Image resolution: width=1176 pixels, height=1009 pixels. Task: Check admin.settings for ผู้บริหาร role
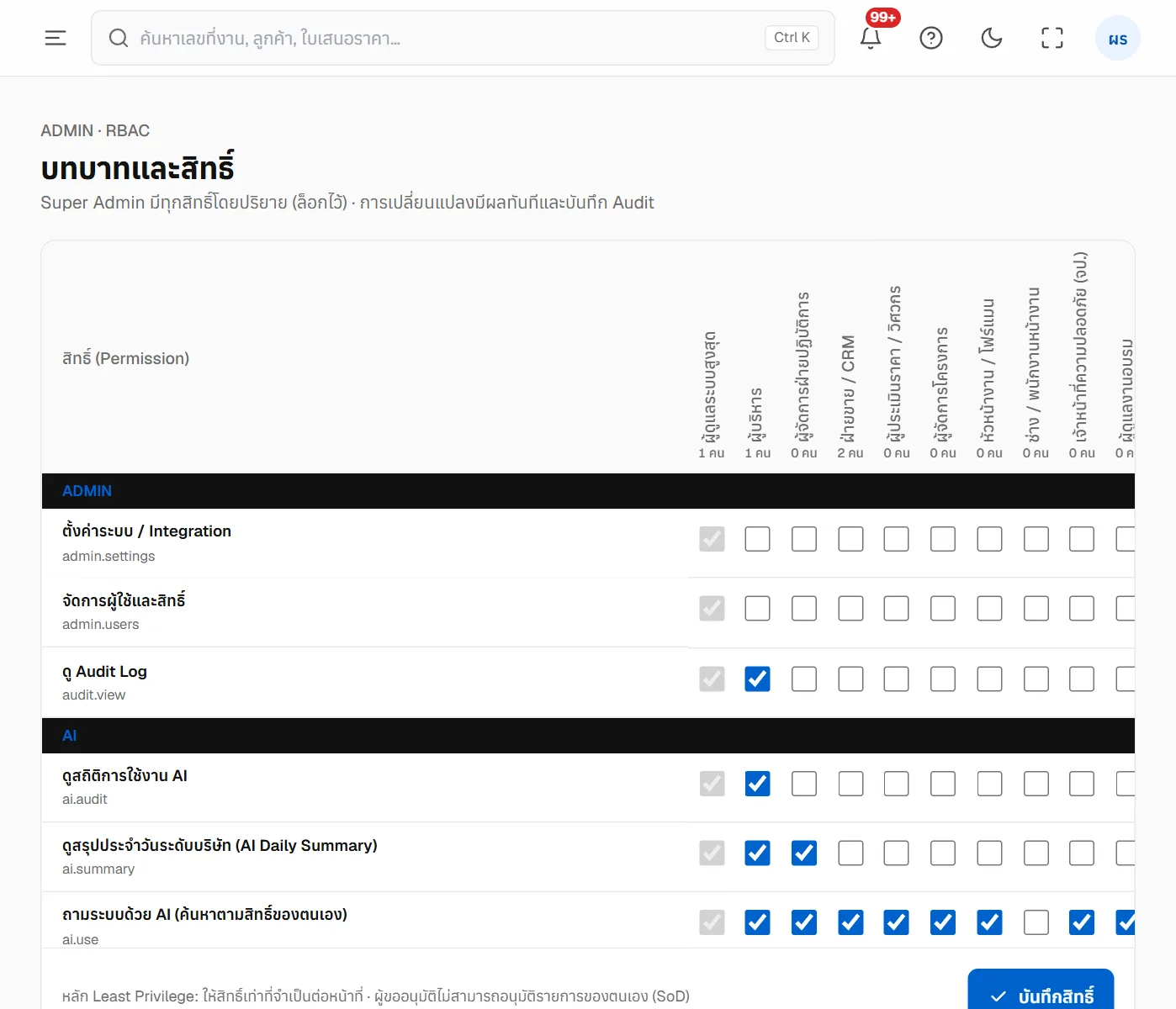click(x=757, y=539)
